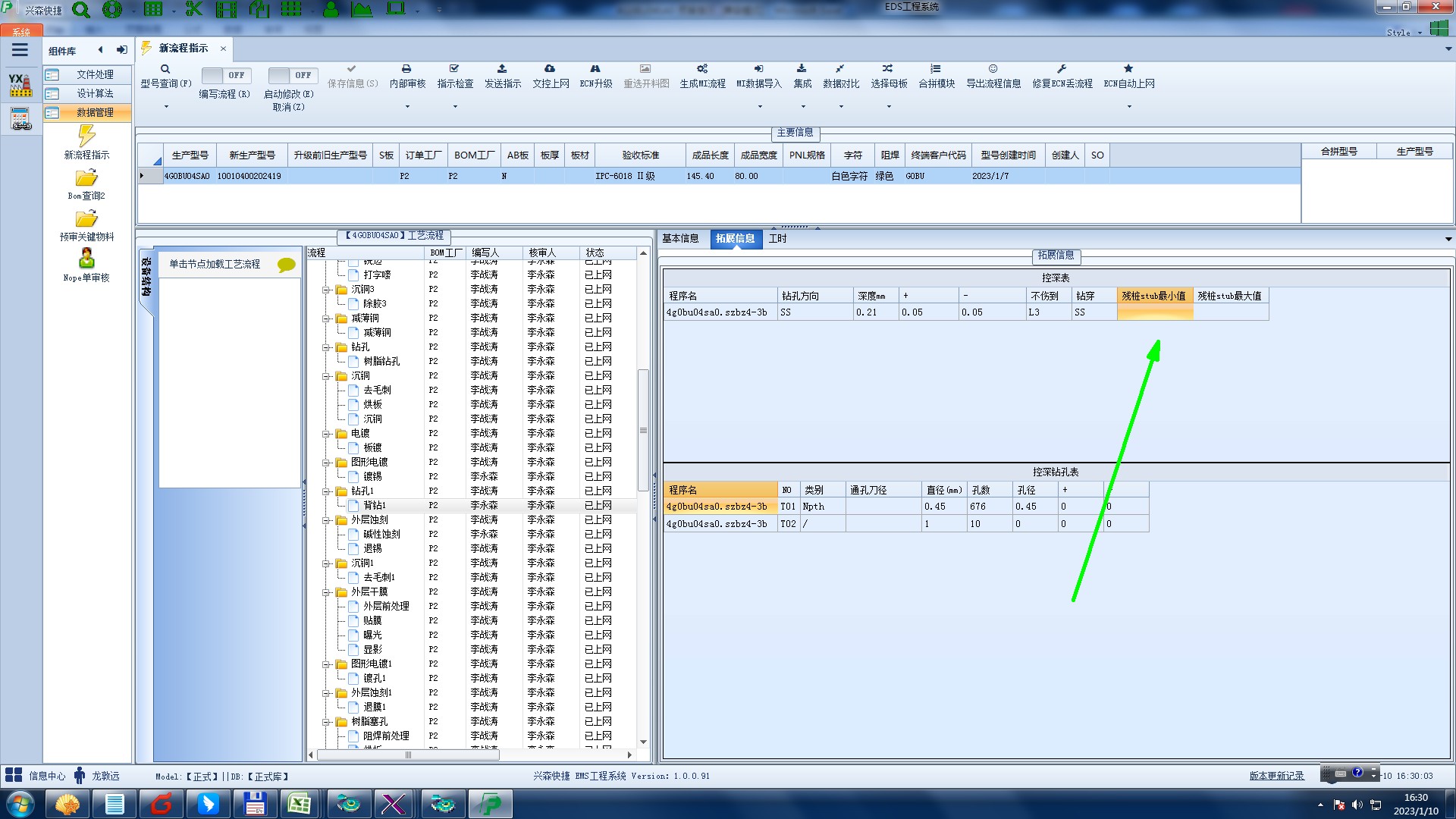Click the 文控上网 upload icon
This screenshot has height=819, width=1456.
(x=550, y=69)
